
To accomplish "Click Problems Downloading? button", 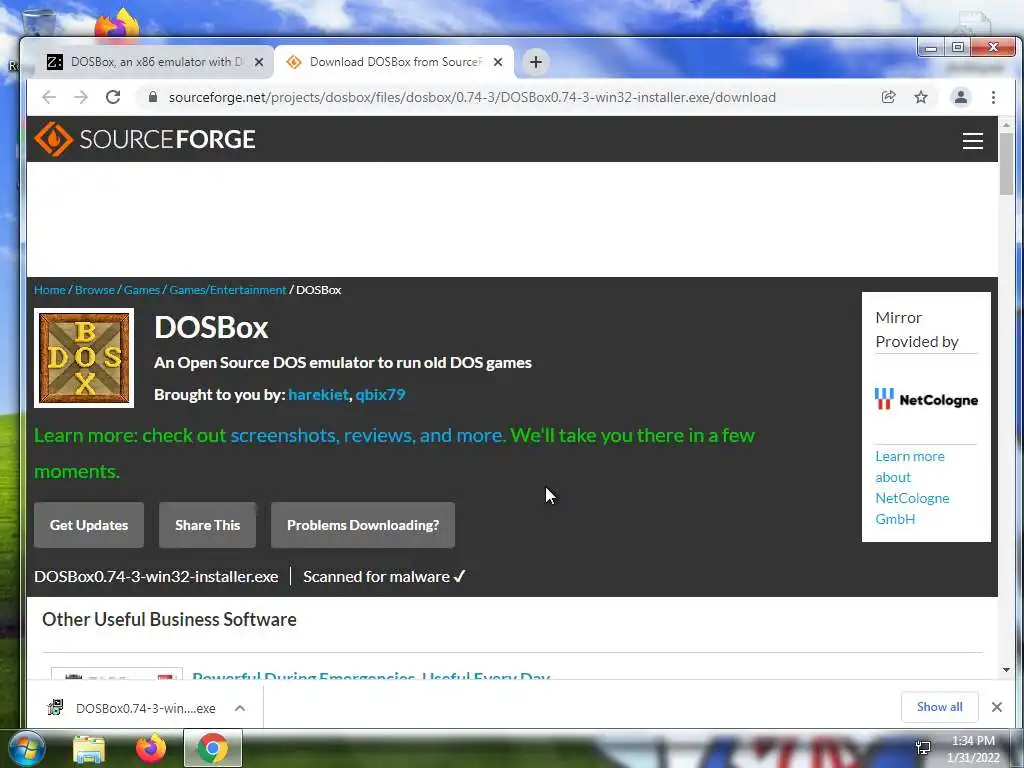I will point(362,525).
